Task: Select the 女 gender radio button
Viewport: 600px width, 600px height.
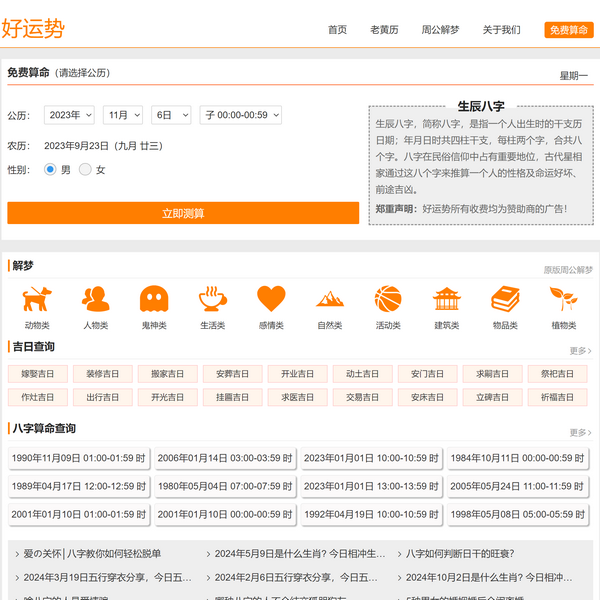Action: (85, 170)
